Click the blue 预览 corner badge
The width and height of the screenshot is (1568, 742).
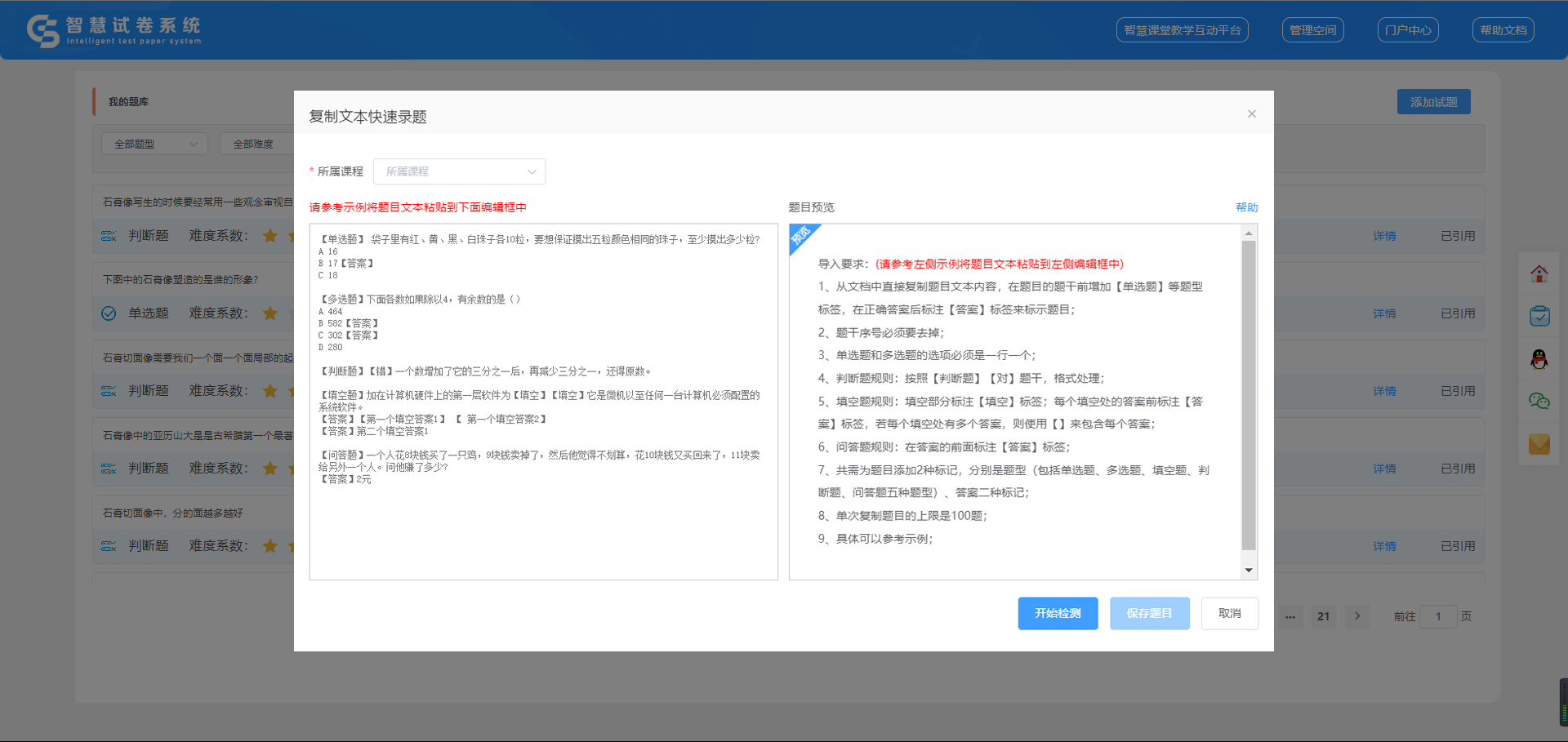(x=800, y=236)
